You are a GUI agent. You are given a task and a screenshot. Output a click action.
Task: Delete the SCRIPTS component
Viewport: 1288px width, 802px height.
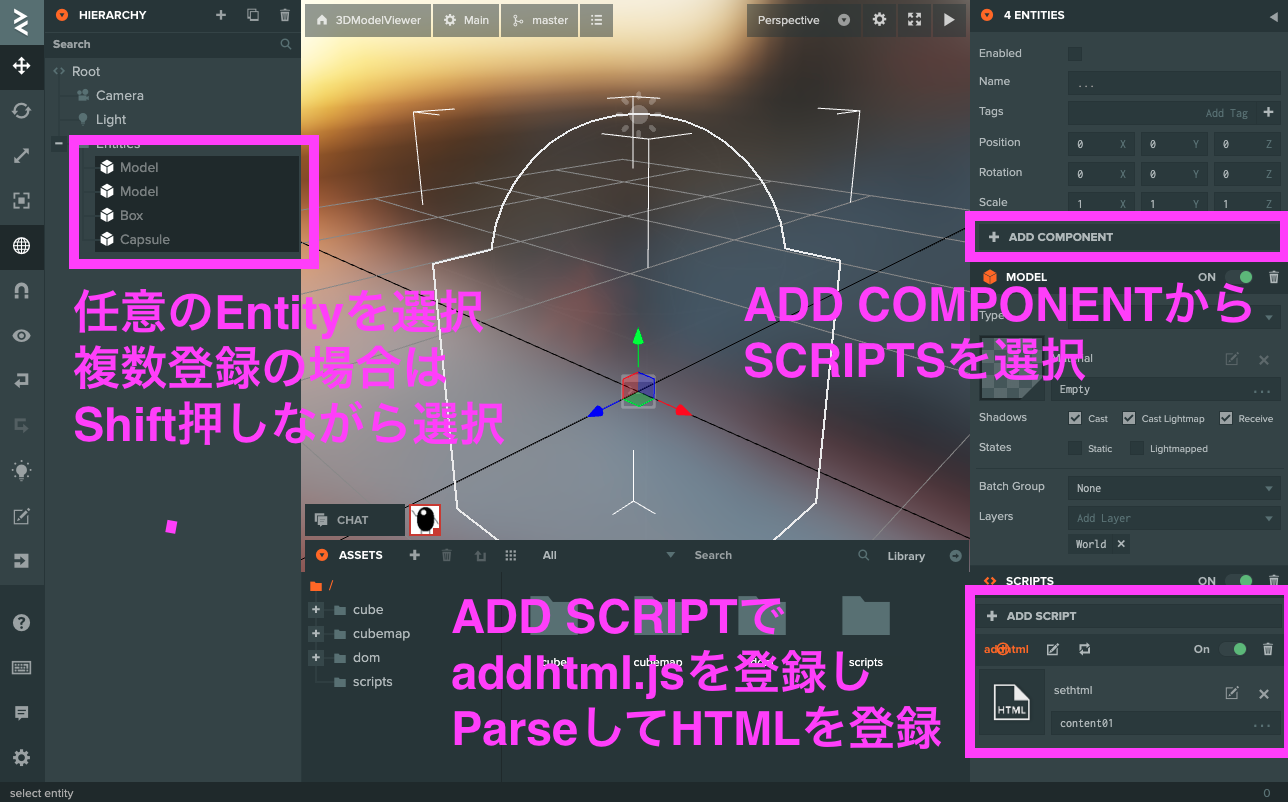[1273, 581]
